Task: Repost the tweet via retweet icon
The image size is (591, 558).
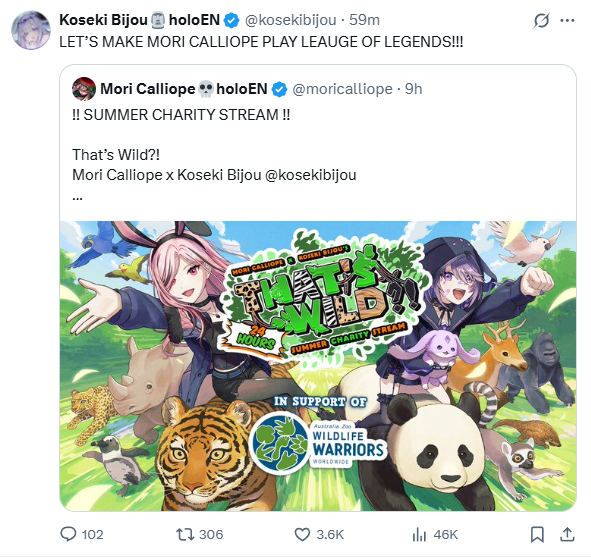Action: pyautogui.click(x=185, y=534)
